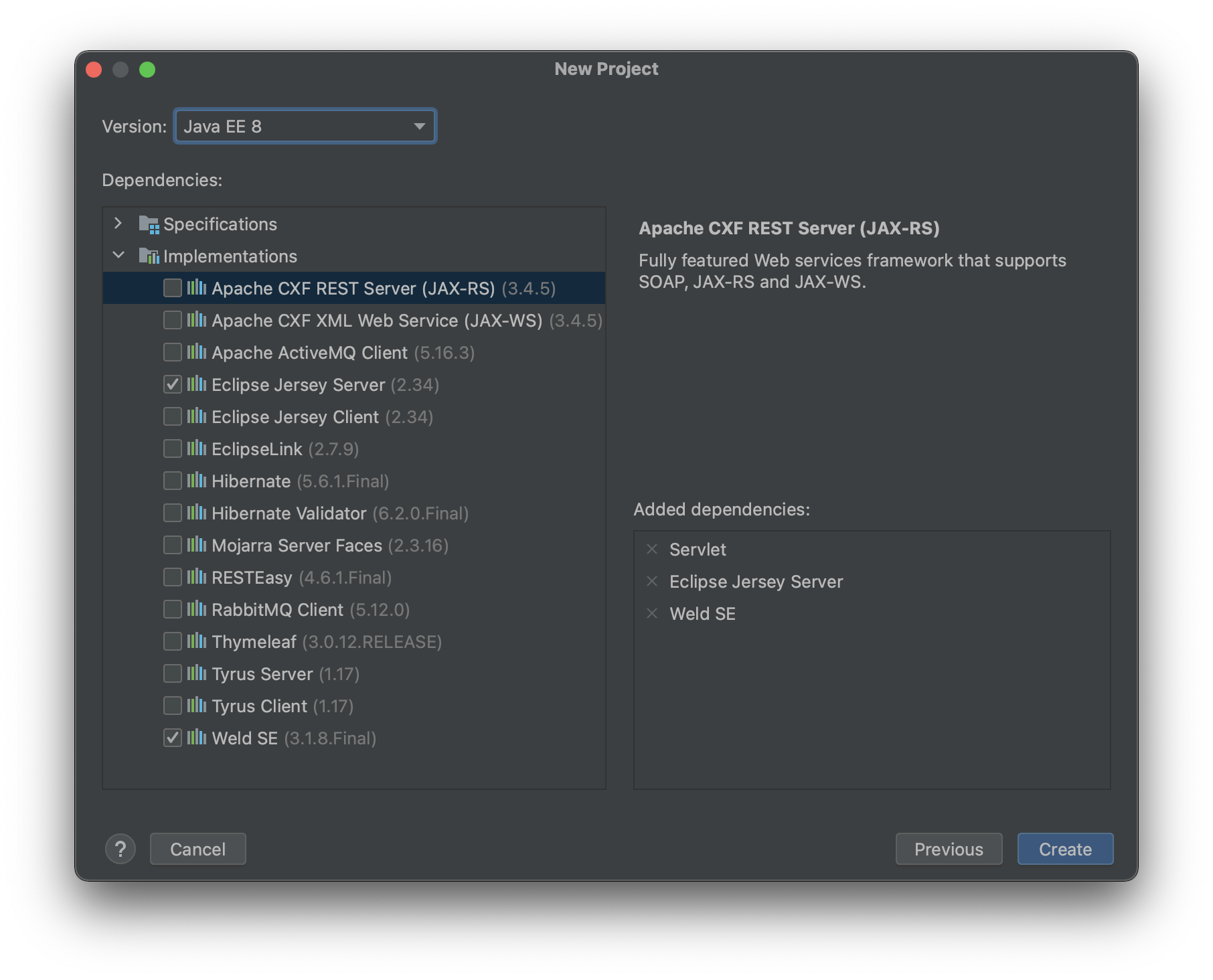
Task: Select the Apache ActiveMQ Client (5.16.3) row
Action: pyautogui.click(x=354, y=352)
